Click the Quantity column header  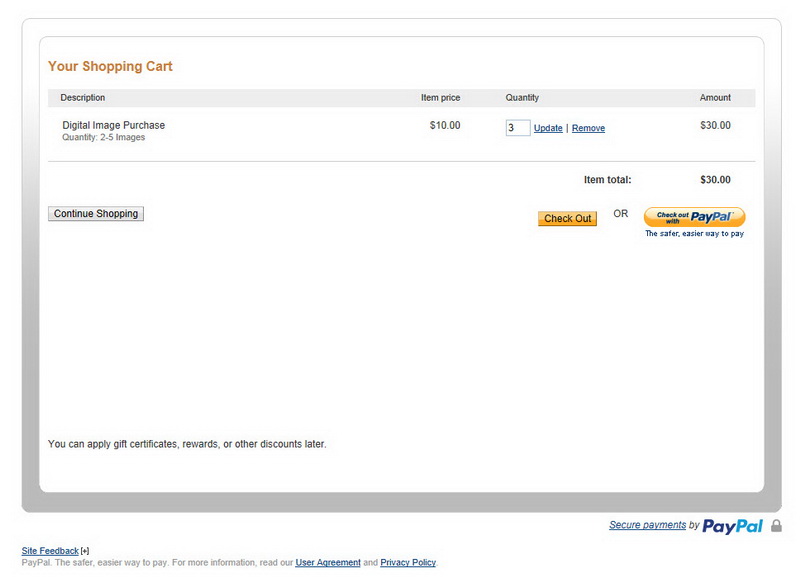522,97
